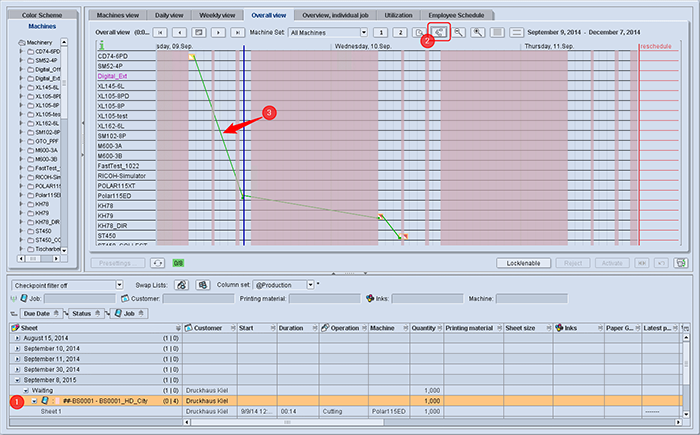Expand the September 10, 2014 group
Screen dimensions: 700x435
pyautogui.click(x=17, y=349)
